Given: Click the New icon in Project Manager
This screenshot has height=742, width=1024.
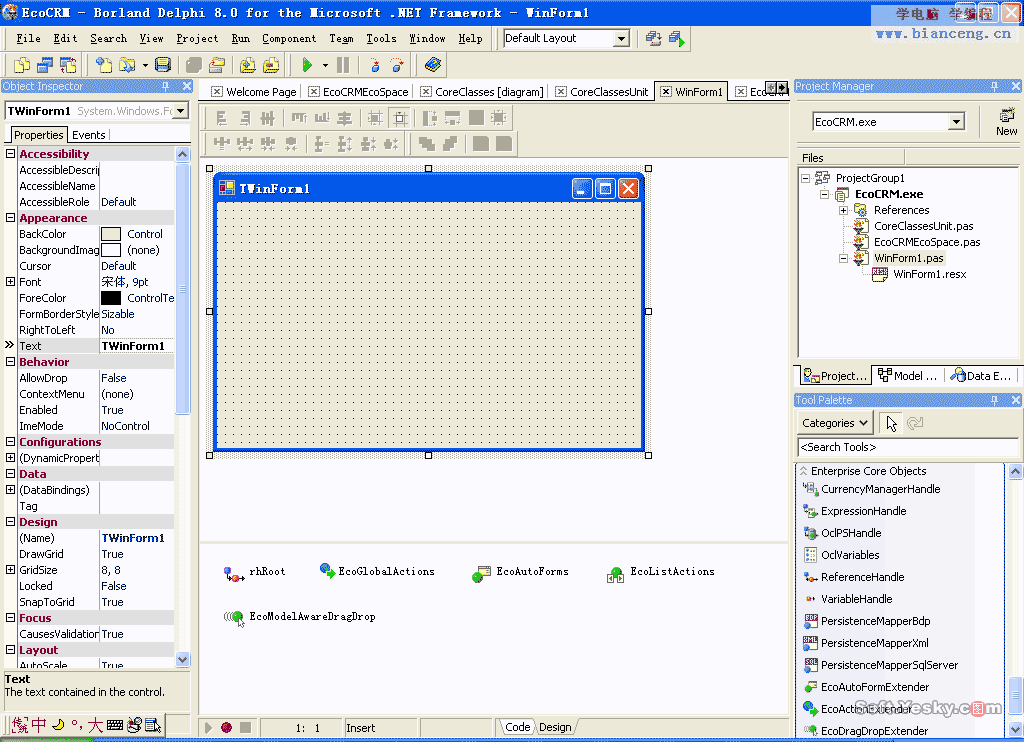Looking at the screenshot, I should click(1006, 121).
